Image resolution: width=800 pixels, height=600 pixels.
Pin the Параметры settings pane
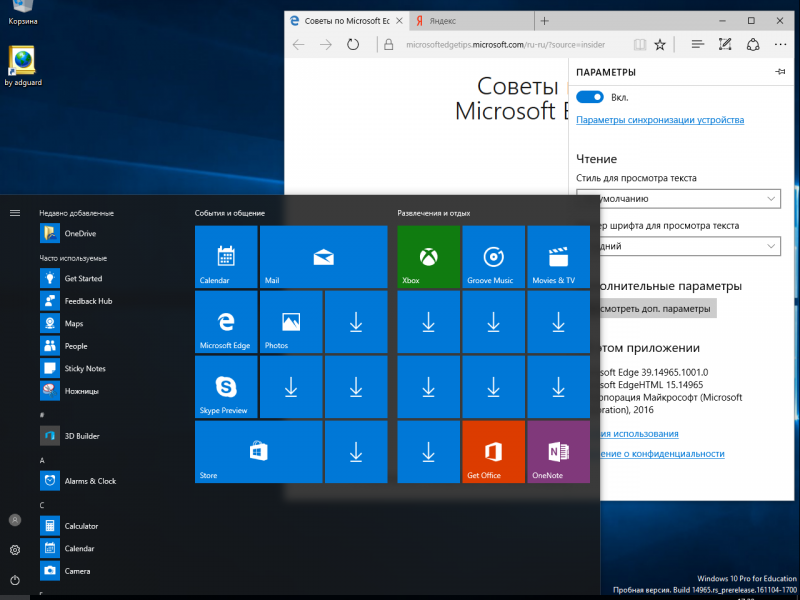[780, 71]
